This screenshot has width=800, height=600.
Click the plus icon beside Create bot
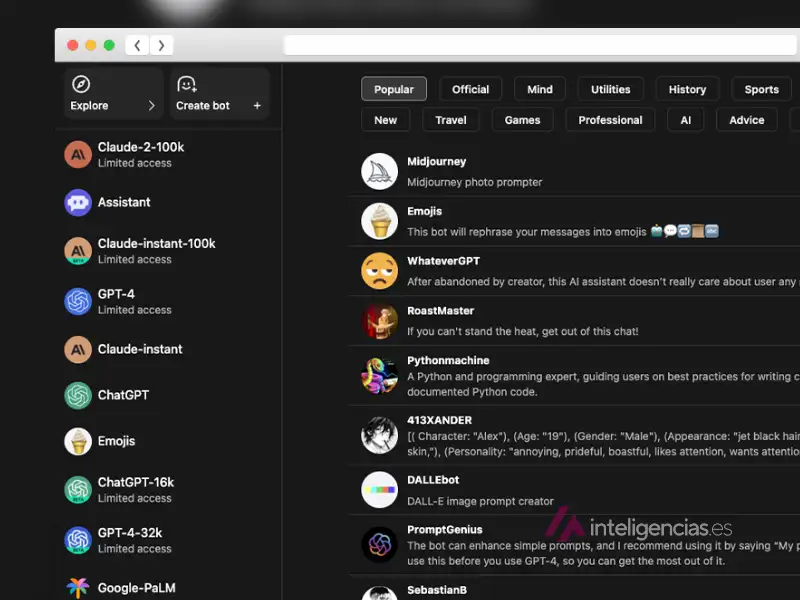point(257,106)
